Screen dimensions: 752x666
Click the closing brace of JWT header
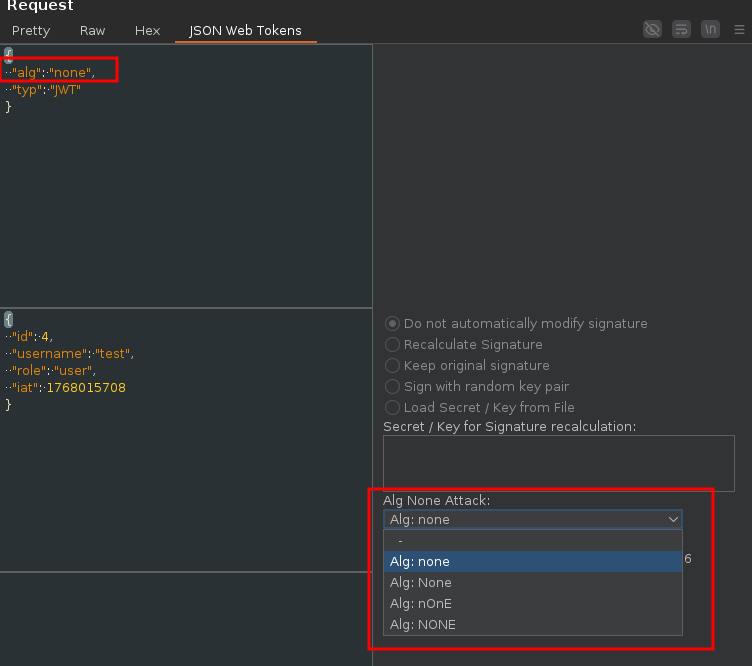point(8,106)
